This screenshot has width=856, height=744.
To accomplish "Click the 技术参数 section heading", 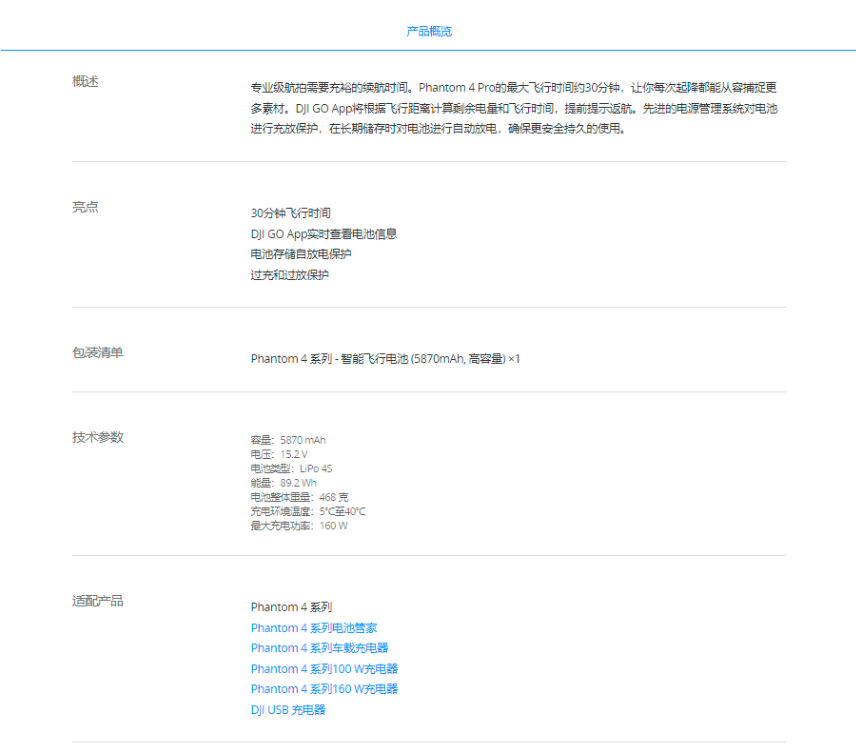I will pos(98,437).
